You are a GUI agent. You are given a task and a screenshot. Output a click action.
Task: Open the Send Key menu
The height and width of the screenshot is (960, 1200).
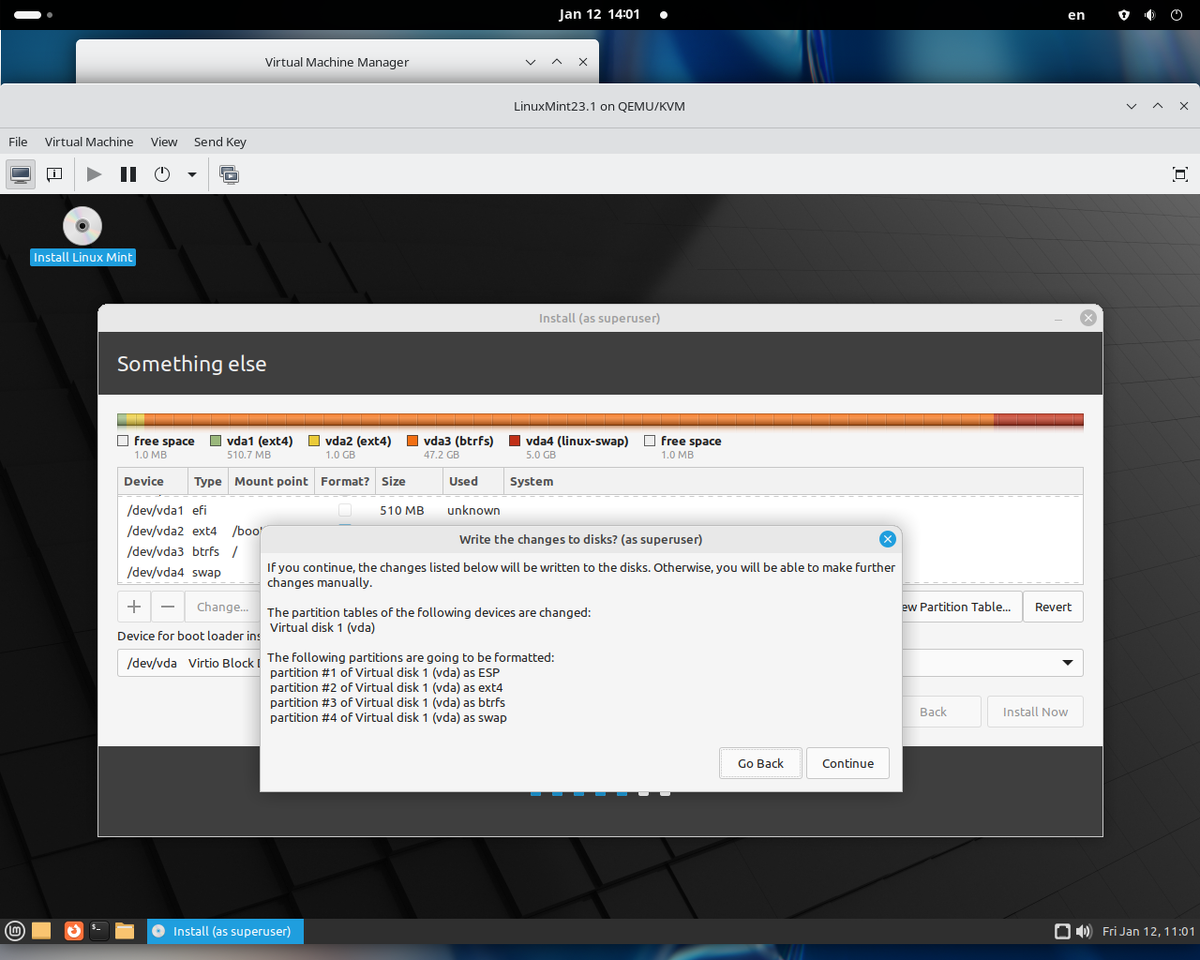(x=220, y=142)
